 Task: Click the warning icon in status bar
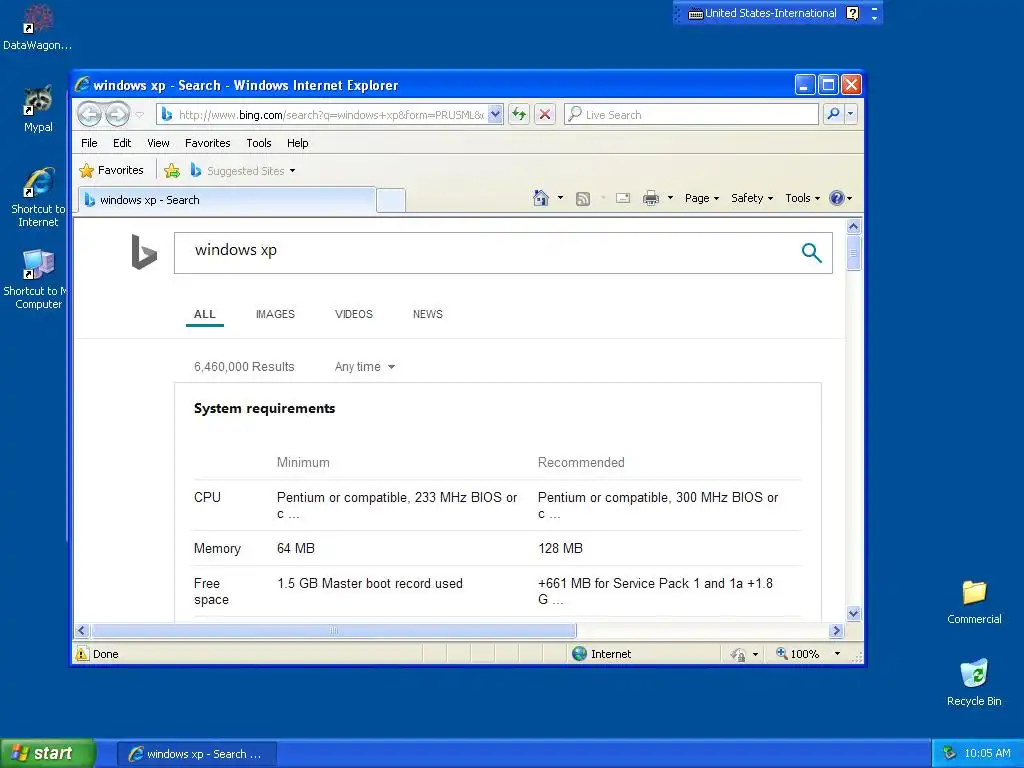pos(82,654)
